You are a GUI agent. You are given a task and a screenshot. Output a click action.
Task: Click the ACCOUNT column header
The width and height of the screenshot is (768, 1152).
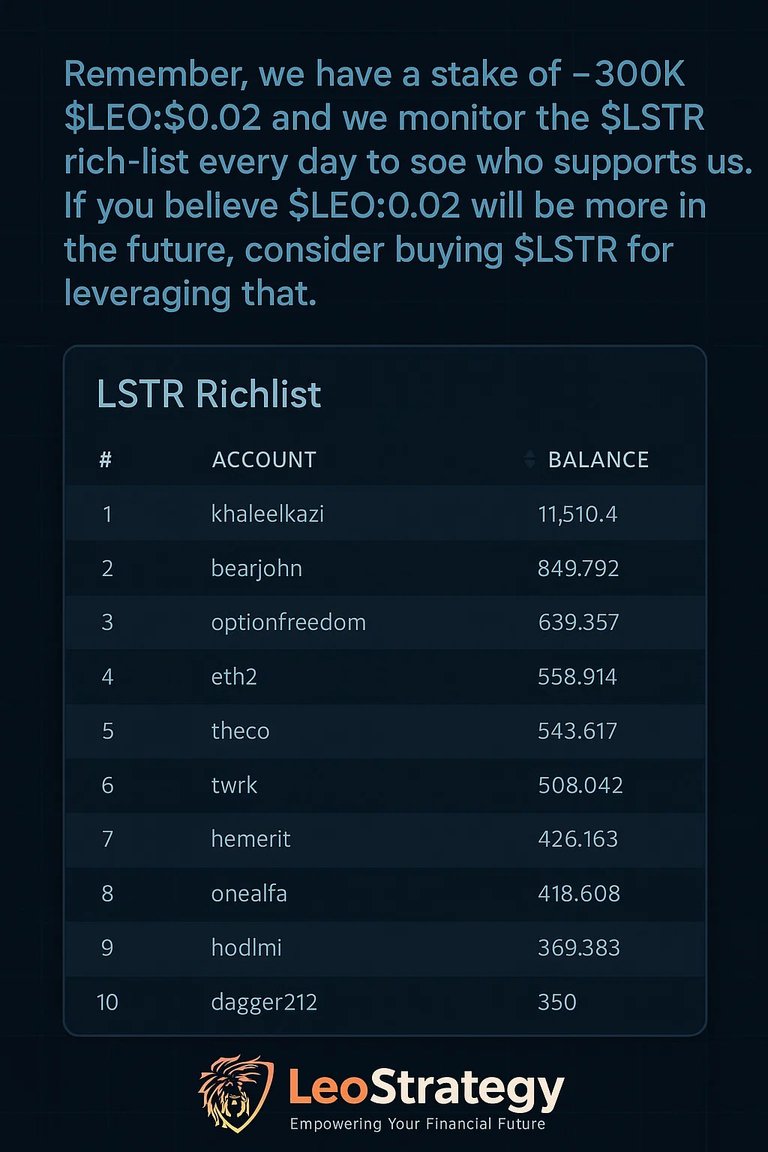[x=264, y=460]
